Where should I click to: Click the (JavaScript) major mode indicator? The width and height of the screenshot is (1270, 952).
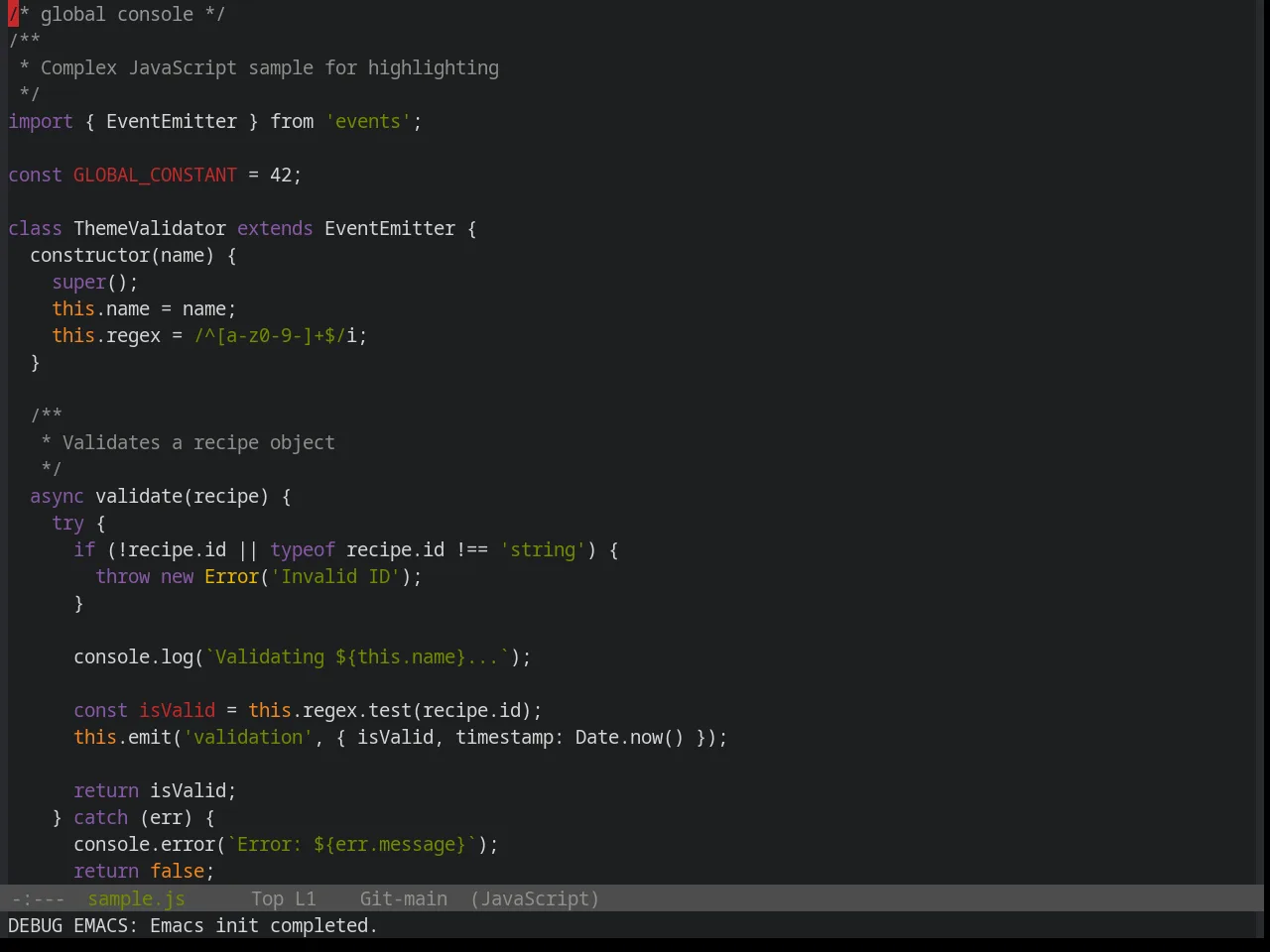click(x=535, y=898)
